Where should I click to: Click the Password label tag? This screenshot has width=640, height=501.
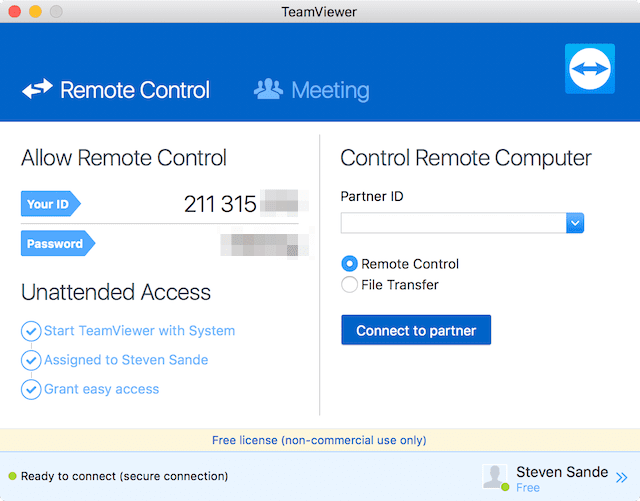coord(56,244)
